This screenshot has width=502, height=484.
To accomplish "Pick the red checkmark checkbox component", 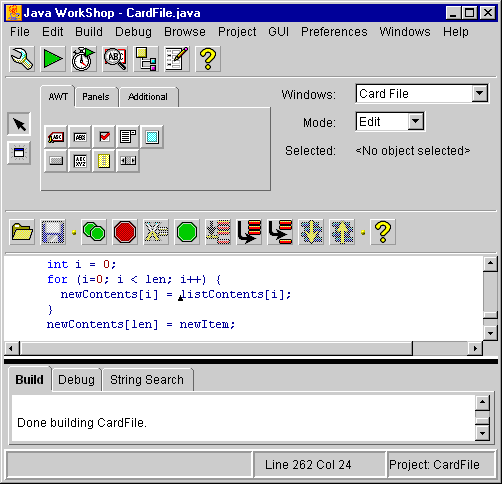I will pyautogui.click(x=104, y=137).
